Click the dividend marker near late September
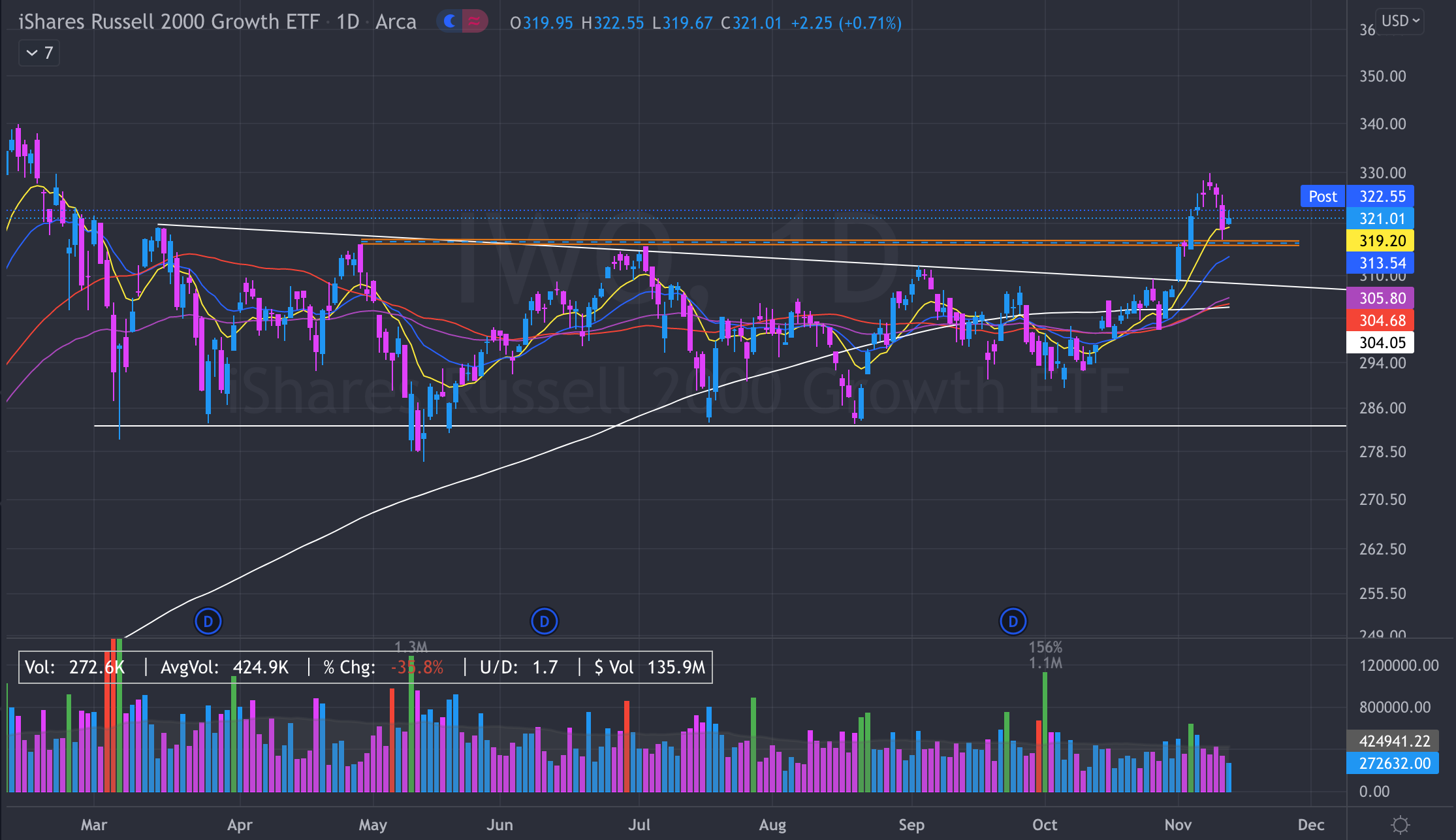This screenshot has height=840, width=1456. [x=1013, y=621]
